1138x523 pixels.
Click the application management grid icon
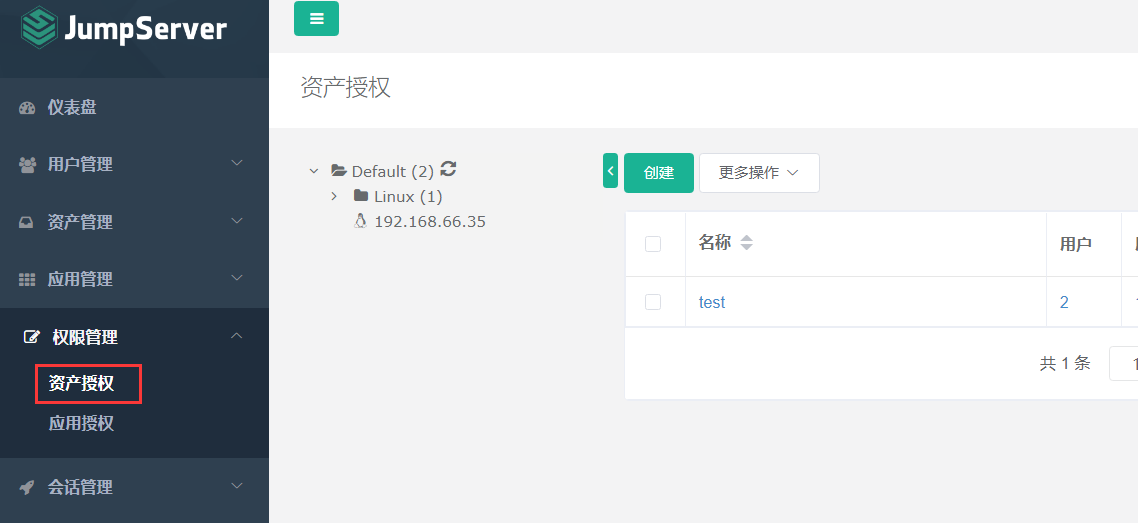pyautogui.click(x=26, y=279)
